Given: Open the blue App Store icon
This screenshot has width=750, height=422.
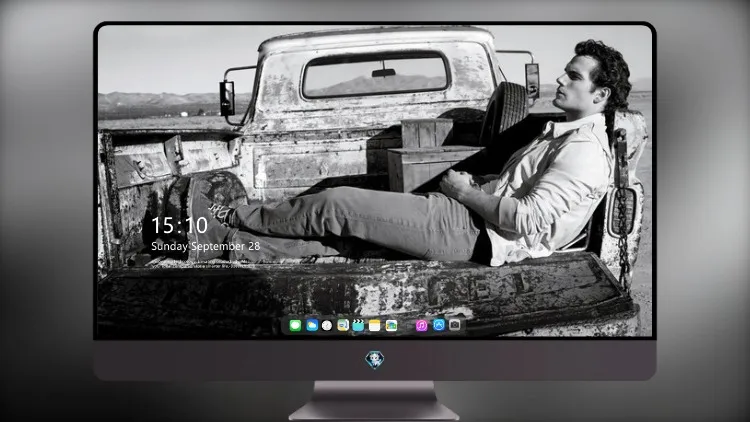Looking at the screenshot, I should (x=439, y=325).
